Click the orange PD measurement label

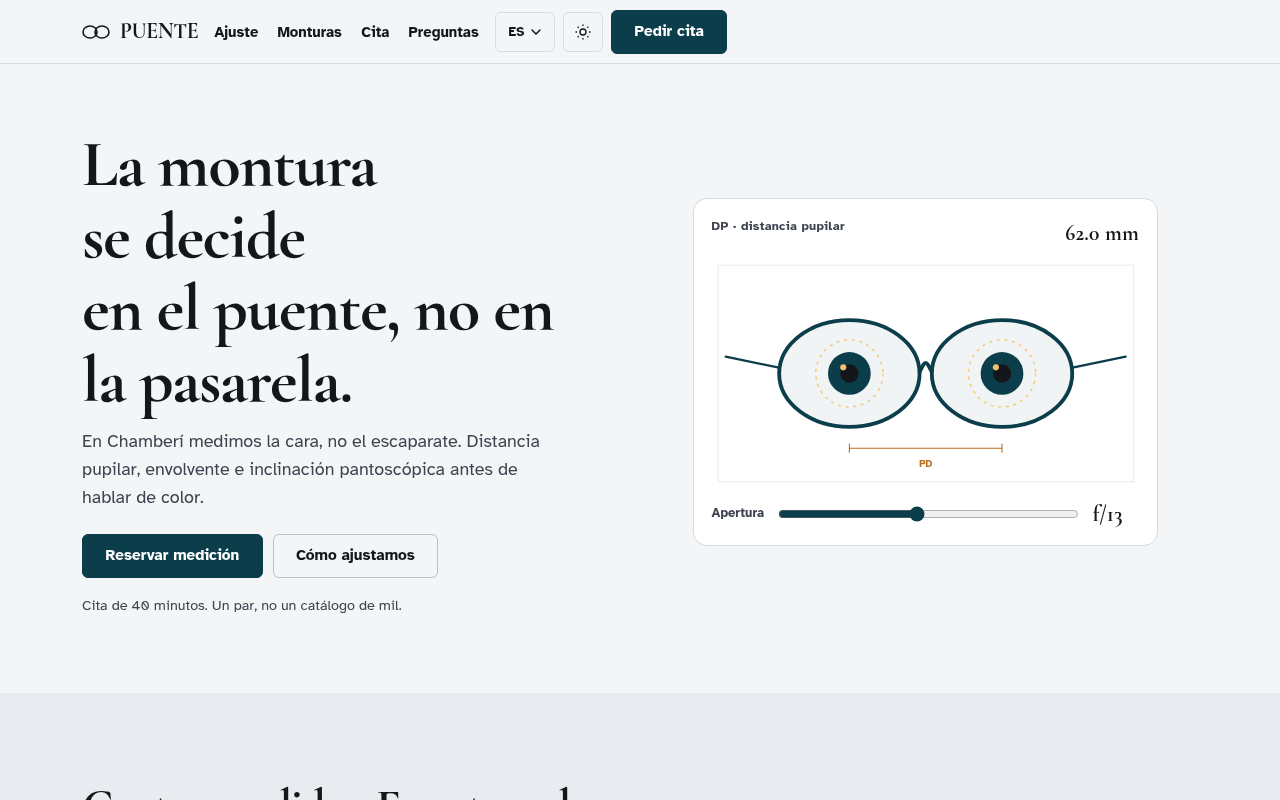(926, 464)
